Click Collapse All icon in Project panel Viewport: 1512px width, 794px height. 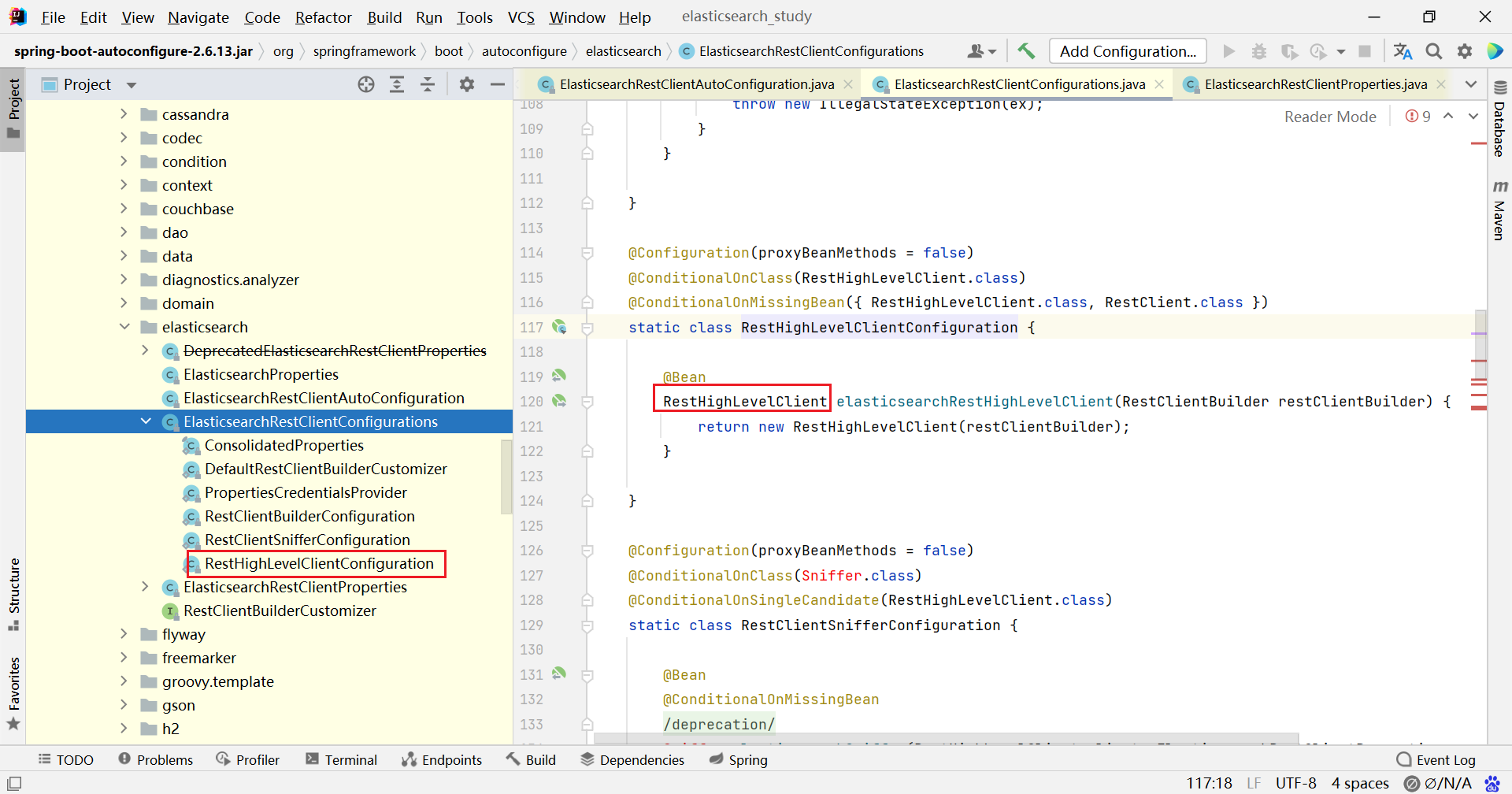click(x=428, y=84)
